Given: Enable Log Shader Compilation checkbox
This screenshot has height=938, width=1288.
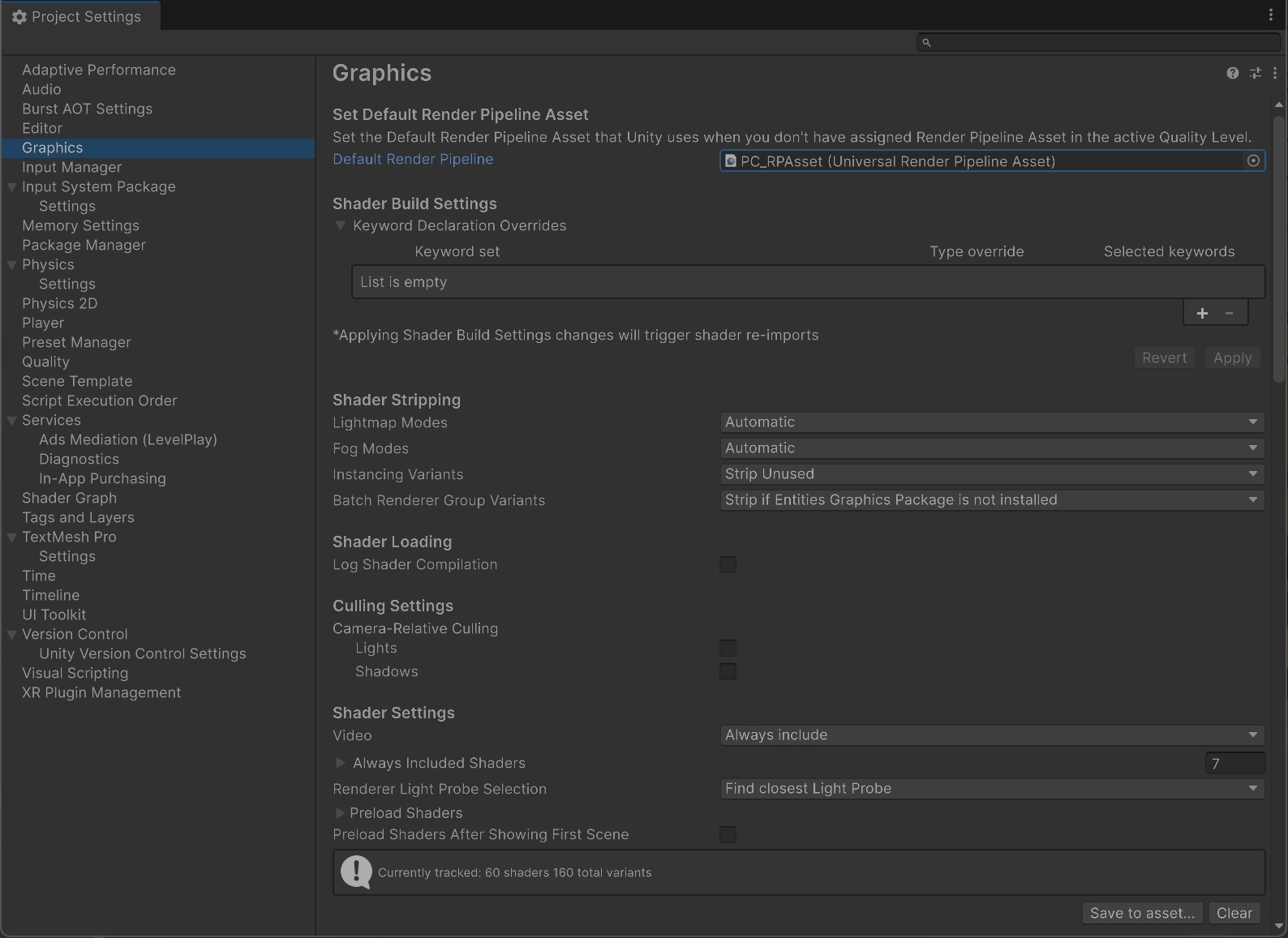Looking at the screenshot, I should coord(728,565).
